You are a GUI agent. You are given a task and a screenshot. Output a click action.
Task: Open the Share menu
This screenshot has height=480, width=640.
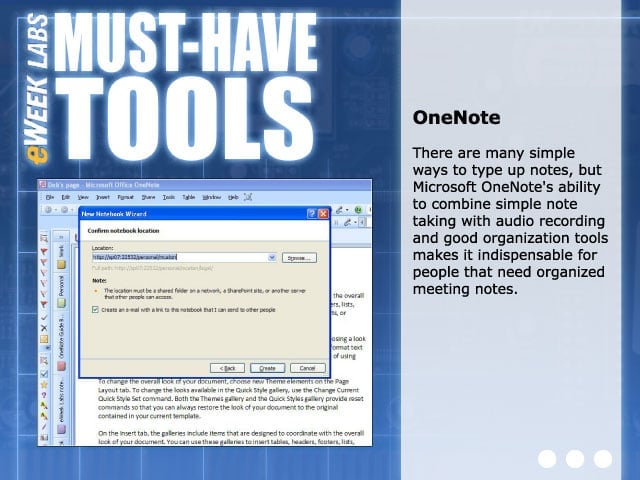[x=148, y=197]
